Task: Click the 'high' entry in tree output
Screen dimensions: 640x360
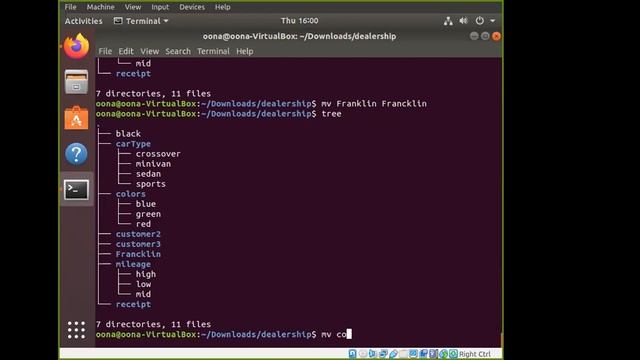Action: 146,274
